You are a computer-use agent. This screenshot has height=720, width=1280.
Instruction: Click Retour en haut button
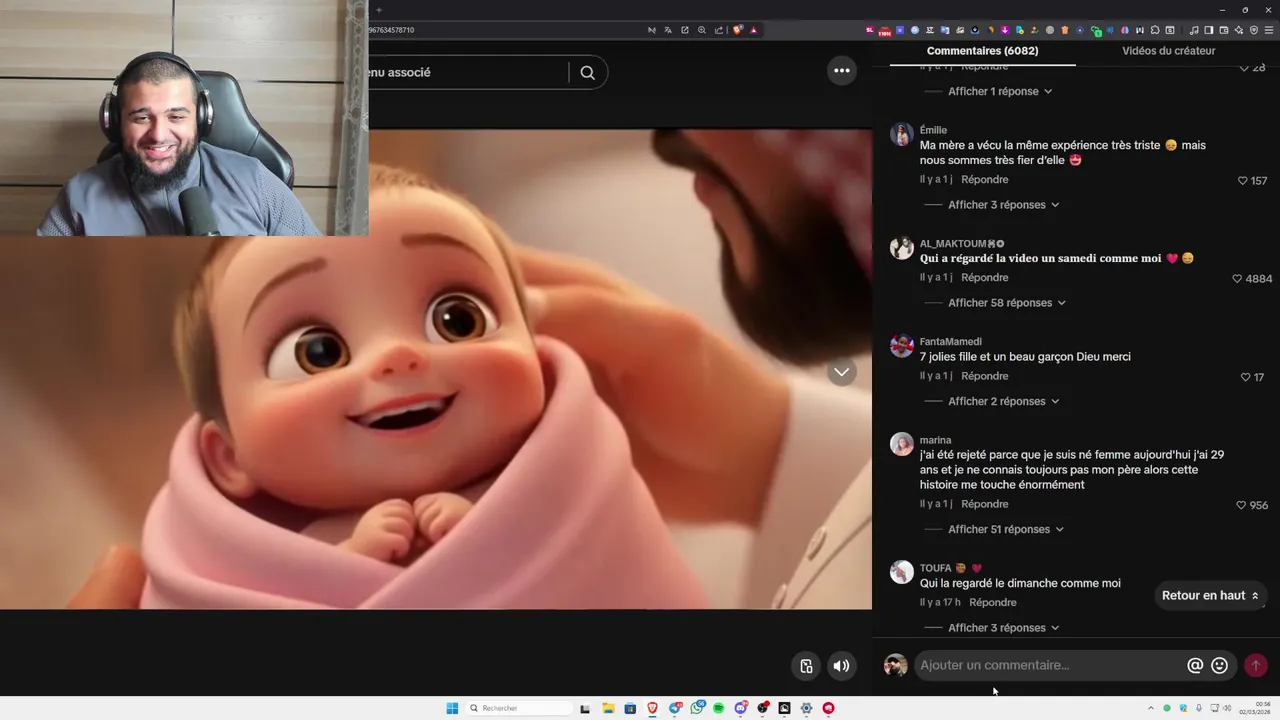[1211, 595]
